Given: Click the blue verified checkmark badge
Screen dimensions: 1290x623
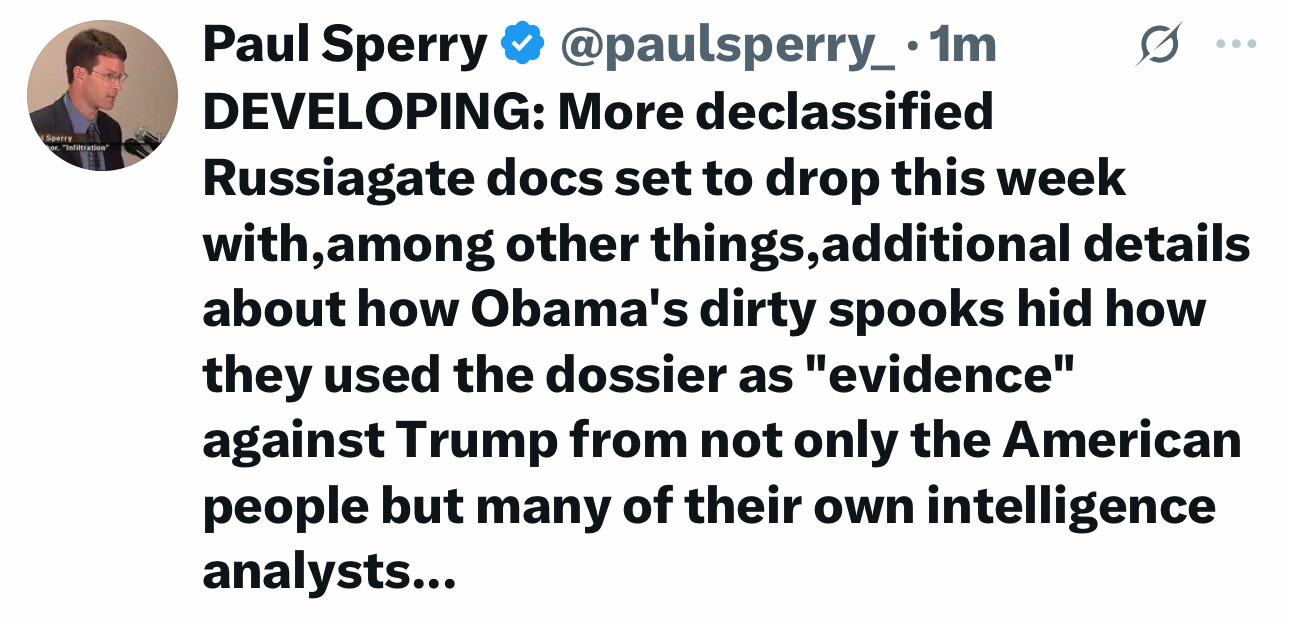Looking at the screenshot, I should point(523,45).
